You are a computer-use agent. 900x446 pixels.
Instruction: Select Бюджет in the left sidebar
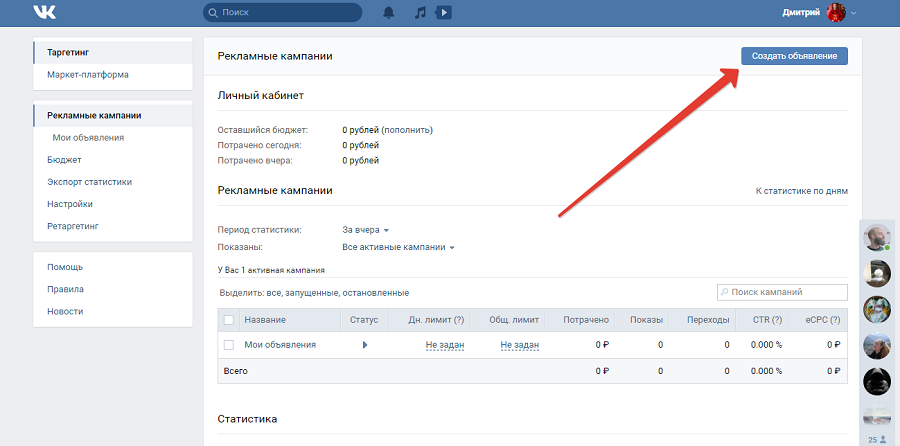(x=64, y=160)
